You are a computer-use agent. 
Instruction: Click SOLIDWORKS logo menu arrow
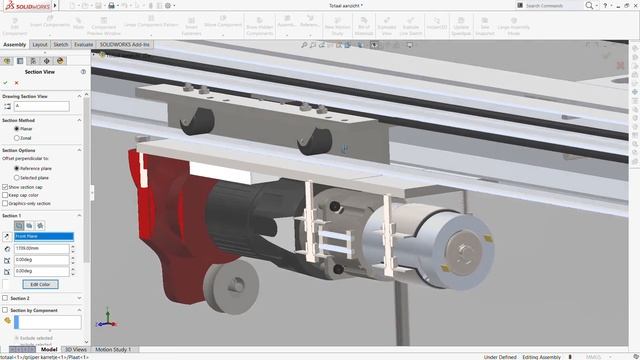[55, 6]
